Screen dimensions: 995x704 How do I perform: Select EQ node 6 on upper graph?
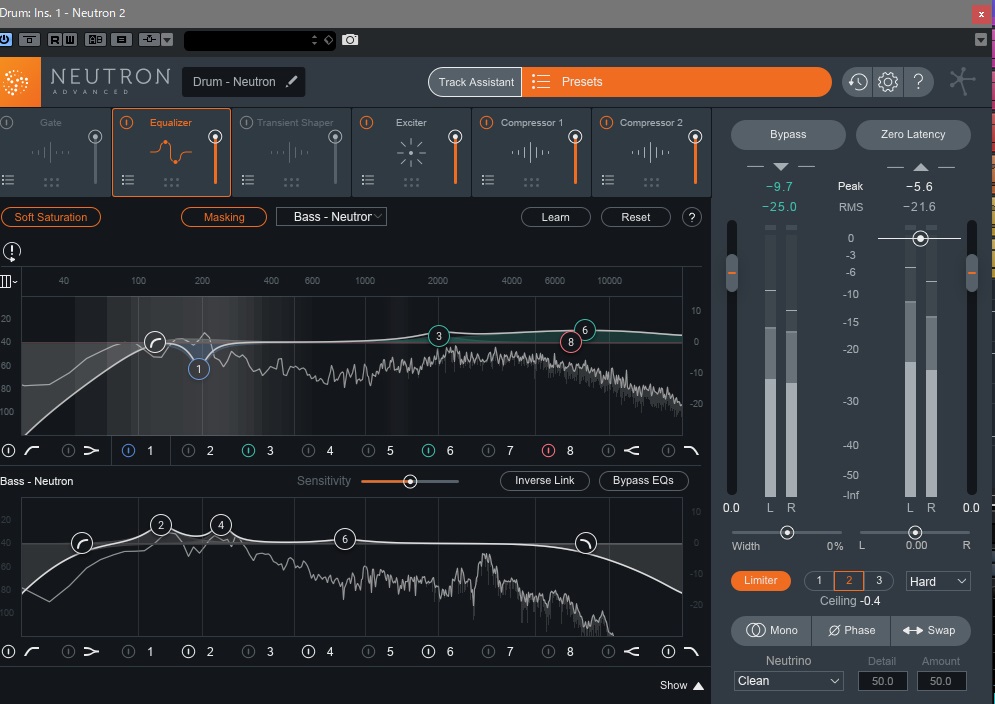click(585, 329)
